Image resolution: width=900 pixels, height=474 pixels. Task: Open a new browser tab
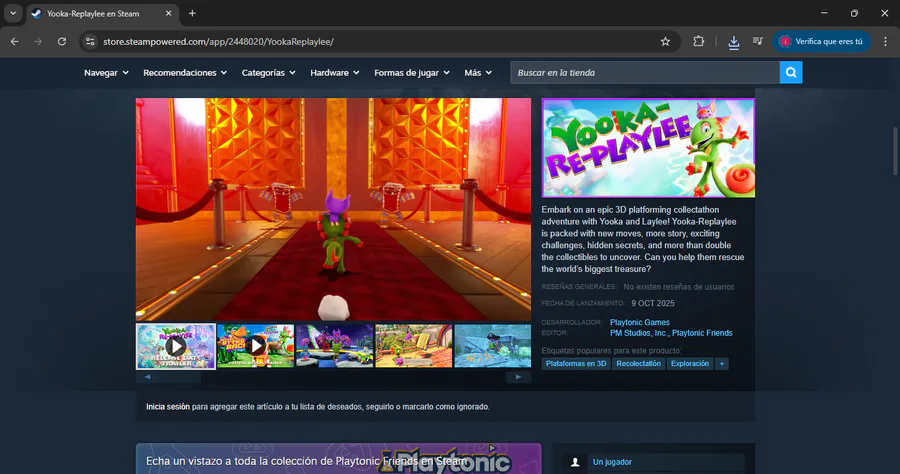tap(192, 13)
